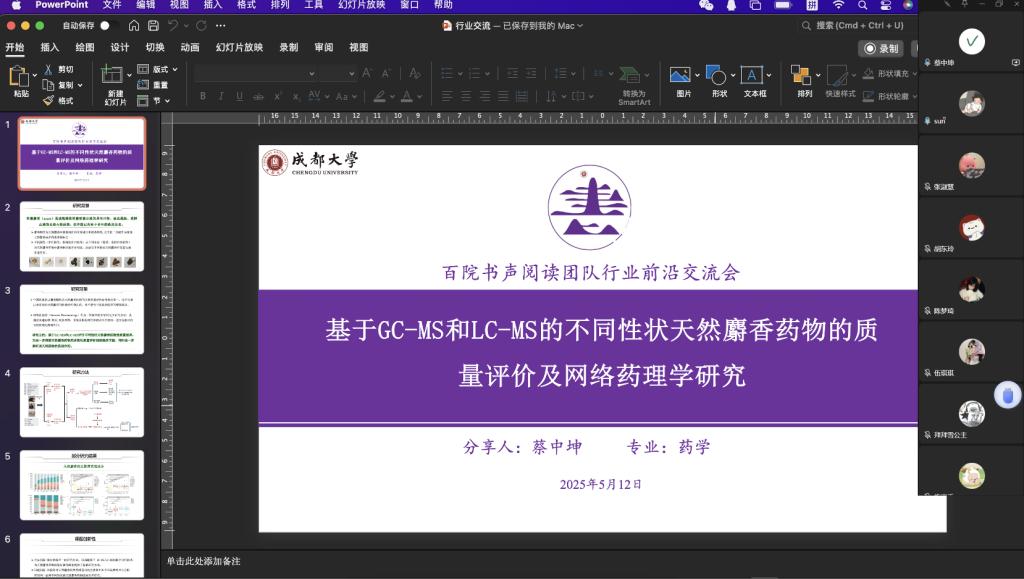Image resolution: width=1024 pixels, height=579 pixels.
Task: Click the Cut scissors icon
Action: point(48,70)
